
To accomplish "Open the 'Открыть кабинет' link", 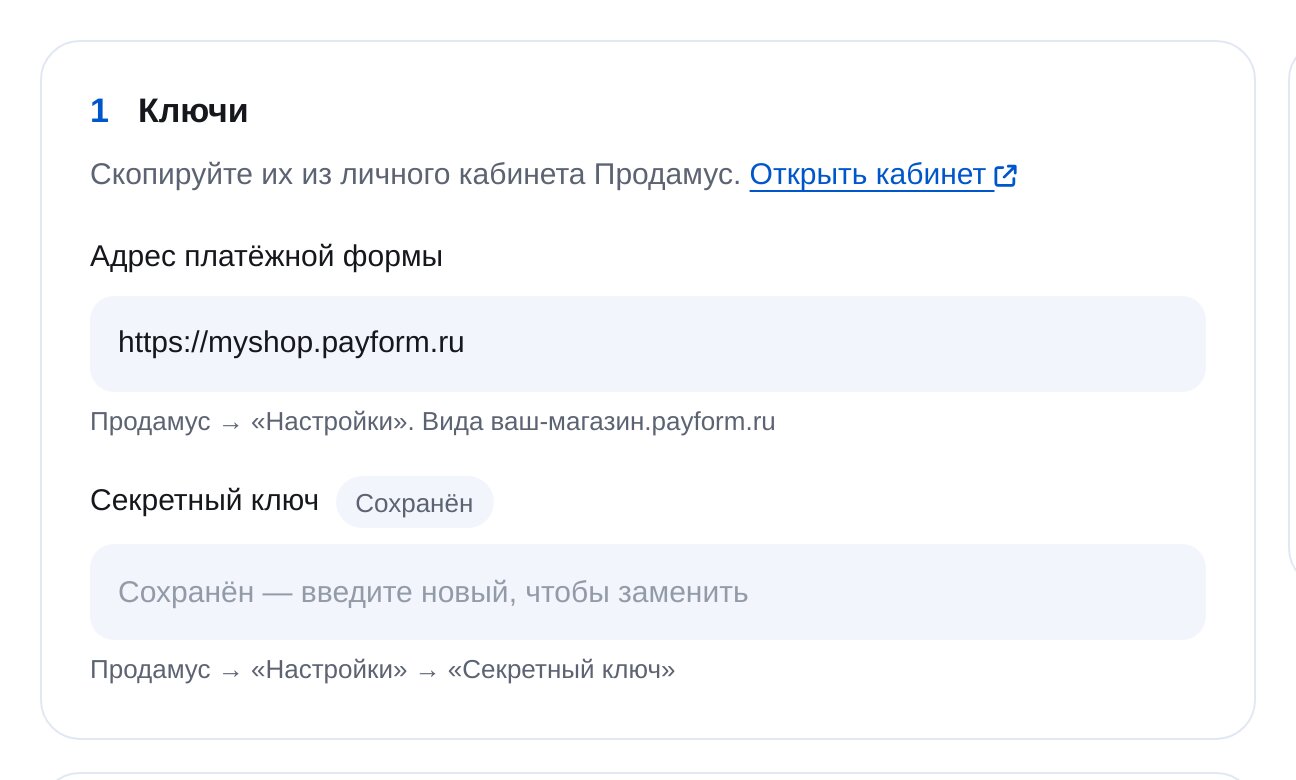I will [x=883, y=175].
